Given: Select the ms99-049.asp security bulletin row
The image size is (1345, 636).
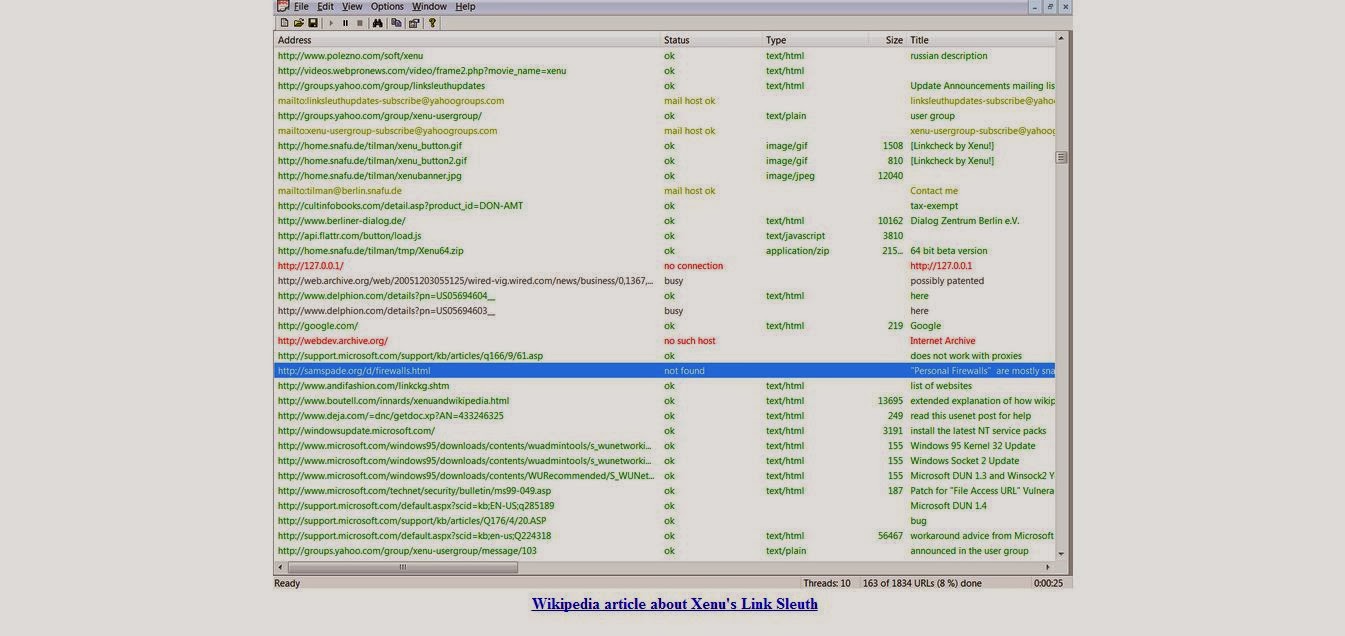Looking at the screenshot, I should (x=665, y=491).
